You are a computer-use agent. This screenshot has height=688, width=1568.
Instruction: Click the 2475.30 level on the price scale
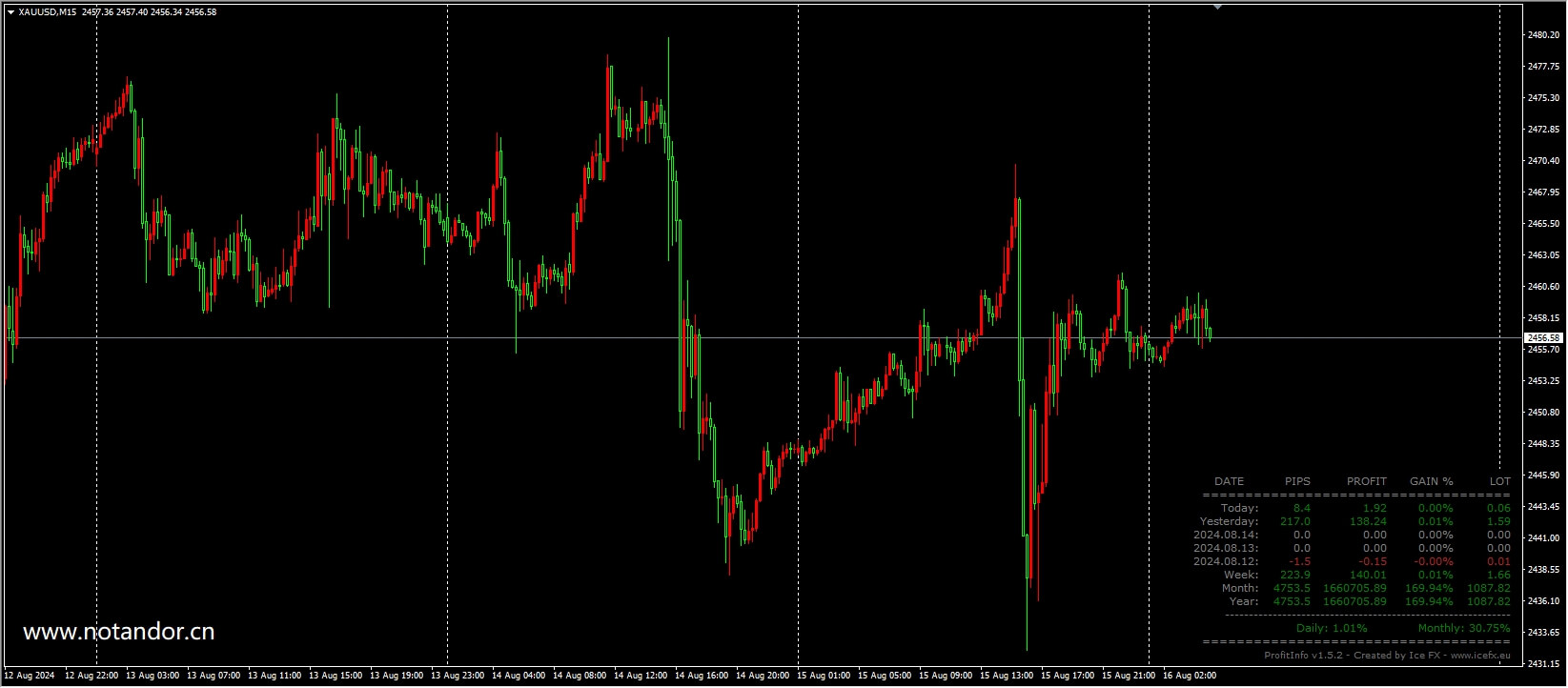click(1543, 98)
